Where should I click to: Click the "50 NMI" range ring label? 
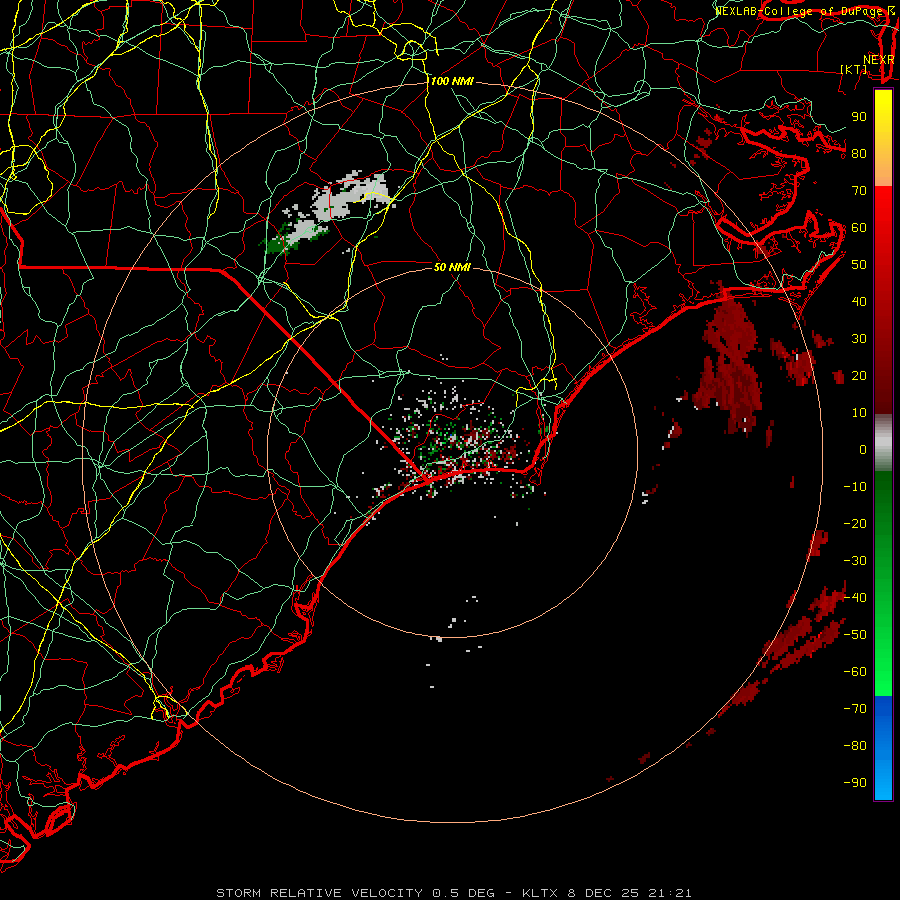pos(452,267)
